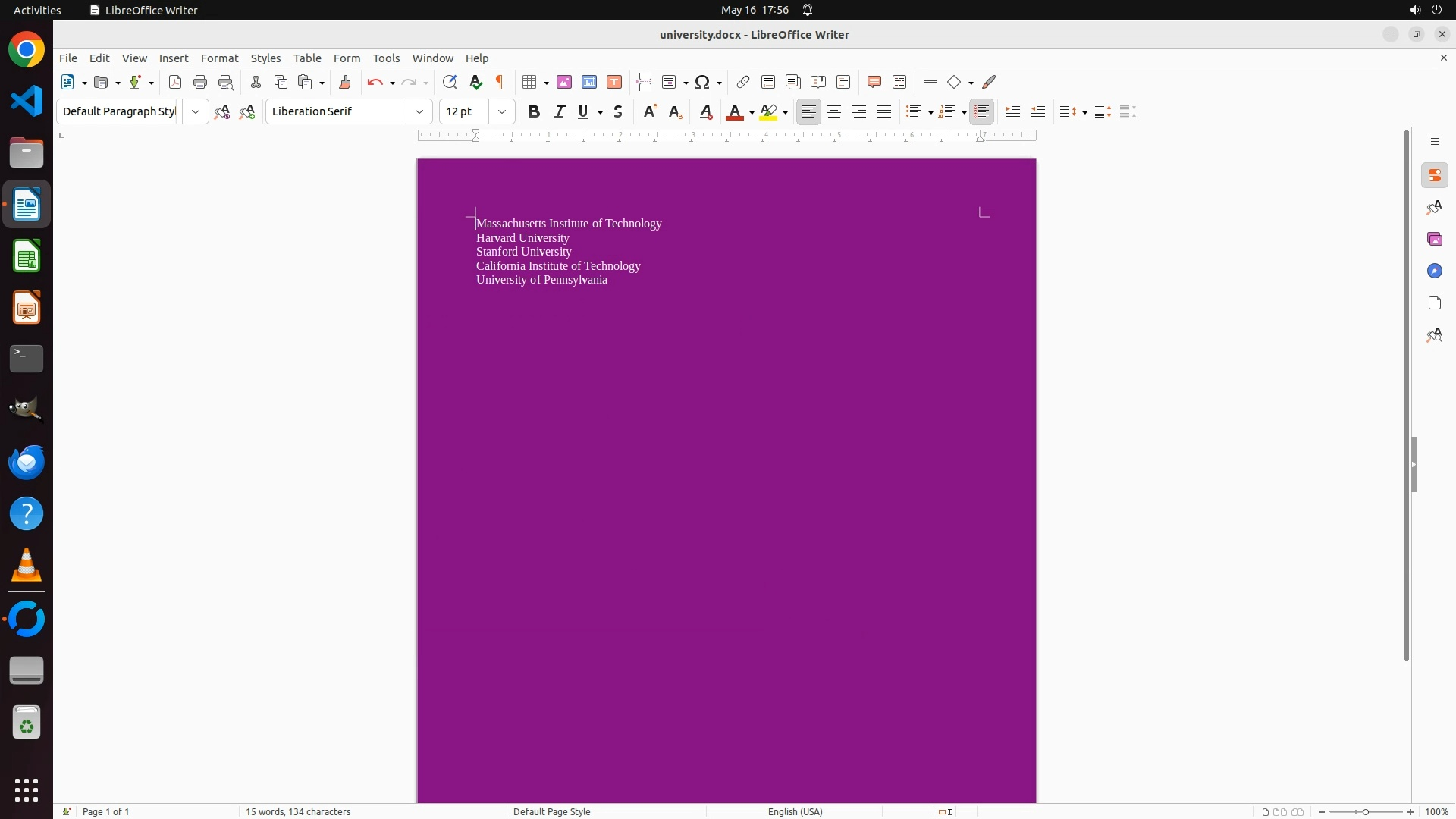Click the Export as PDF icon
1456x819 pixels.
click(175, 83)
